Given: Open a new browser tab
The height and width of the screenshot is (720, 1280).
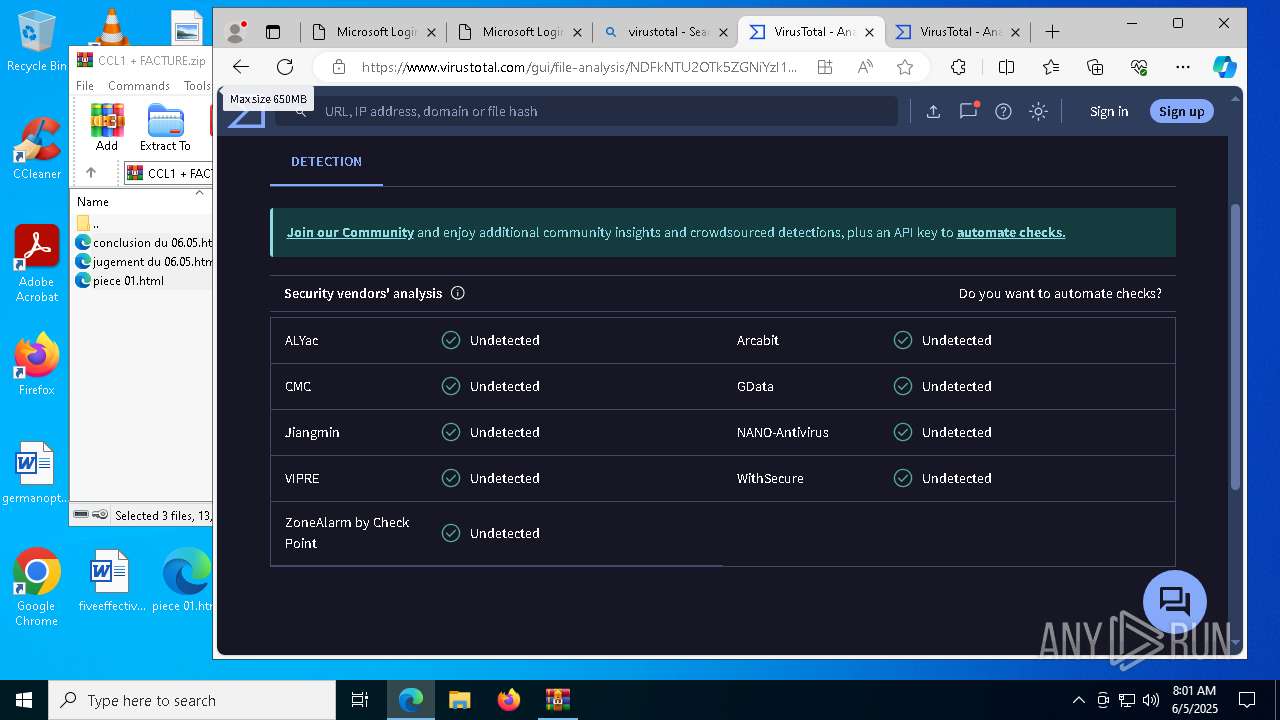Looking at the screenshot, I should tap(1052, 32).
